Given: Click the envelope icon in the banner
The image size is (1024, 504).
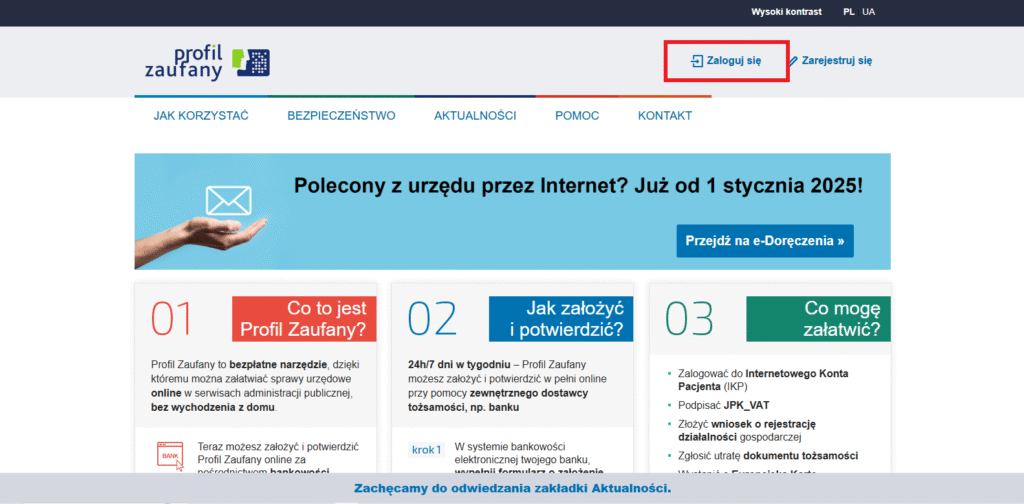Looking at the screenshot, I should (229, 200).
